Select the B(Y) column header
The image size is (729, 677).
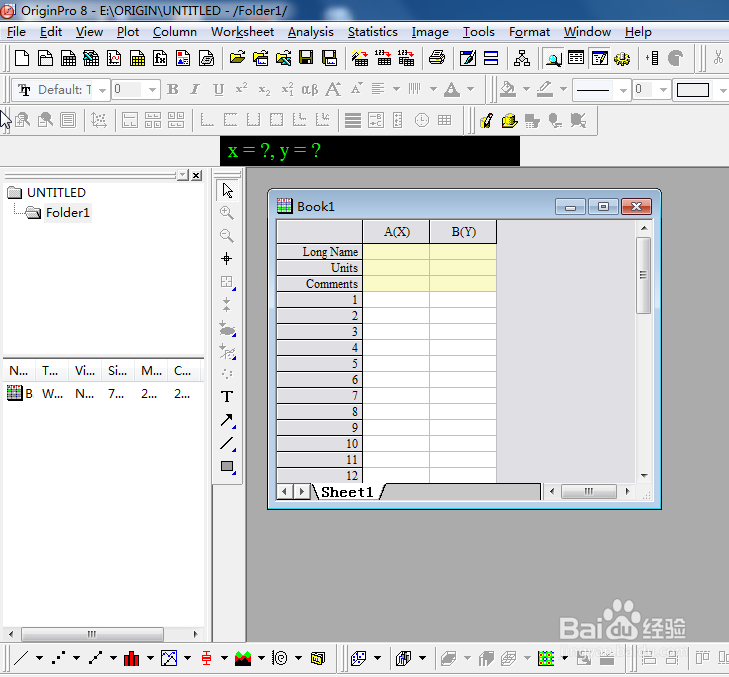[463, 232]
